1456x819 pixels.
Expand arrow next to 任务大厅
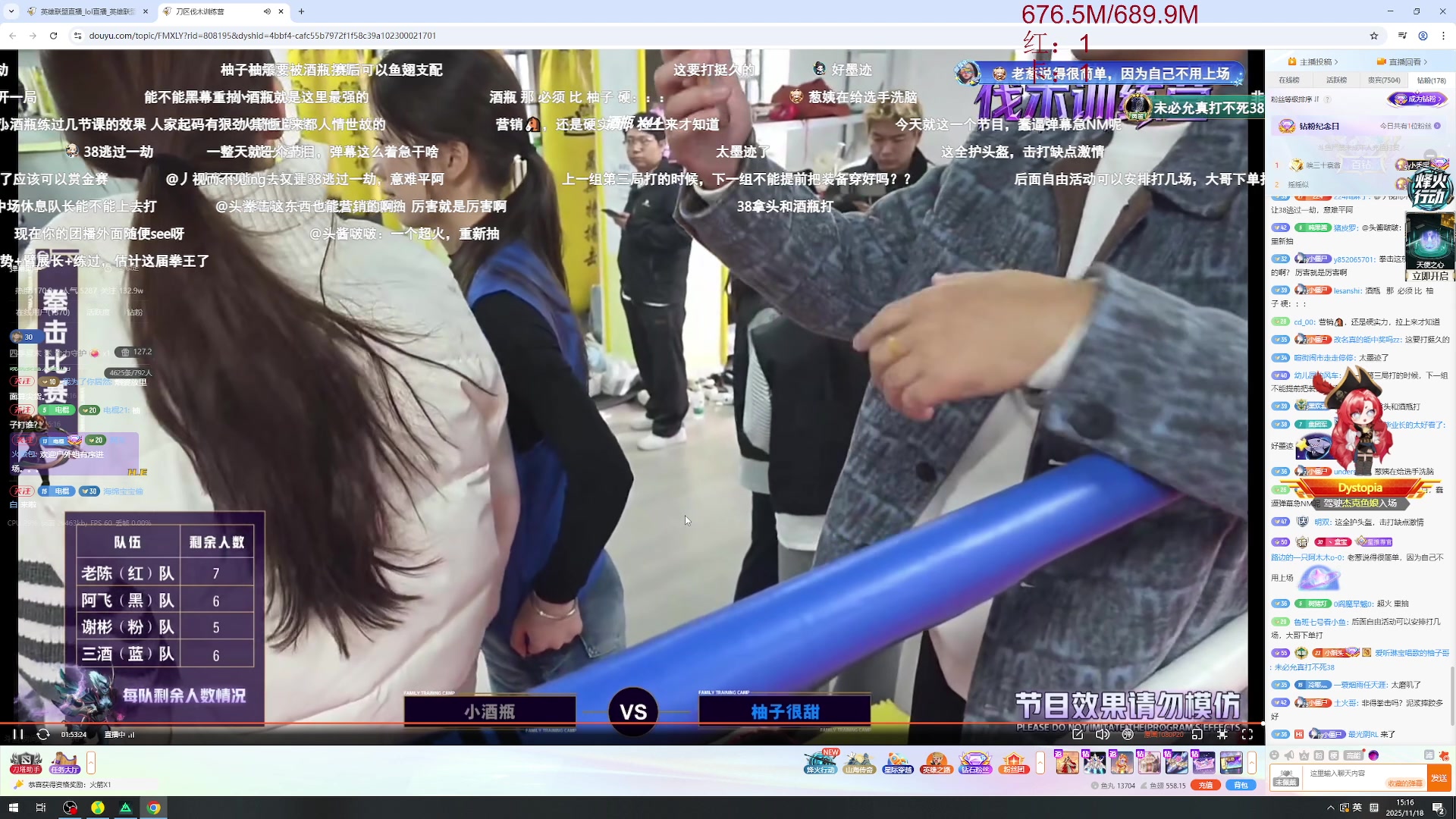pos(91,762)
